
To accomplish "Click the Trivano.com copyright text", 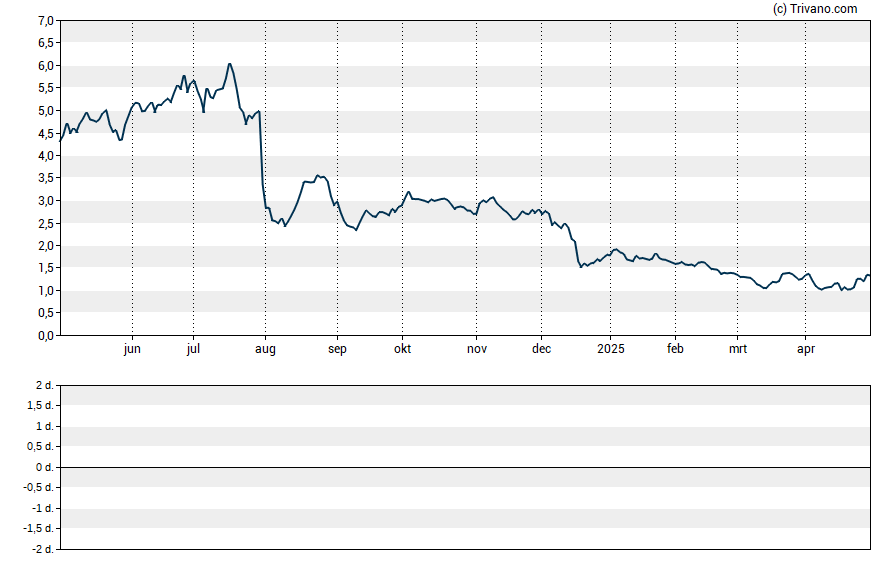I will (815, 8).
